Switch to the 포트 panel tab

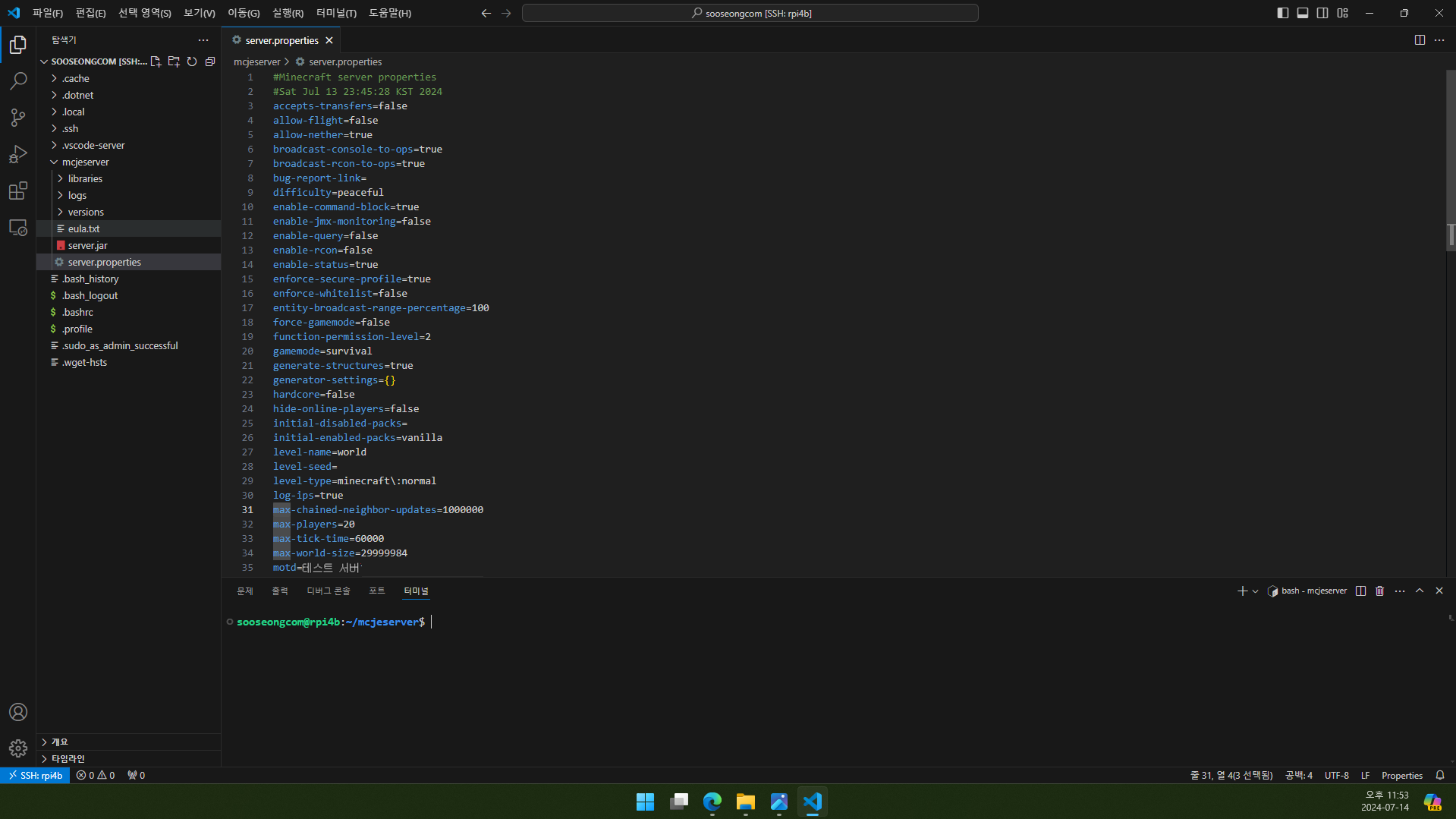(377, 591)
